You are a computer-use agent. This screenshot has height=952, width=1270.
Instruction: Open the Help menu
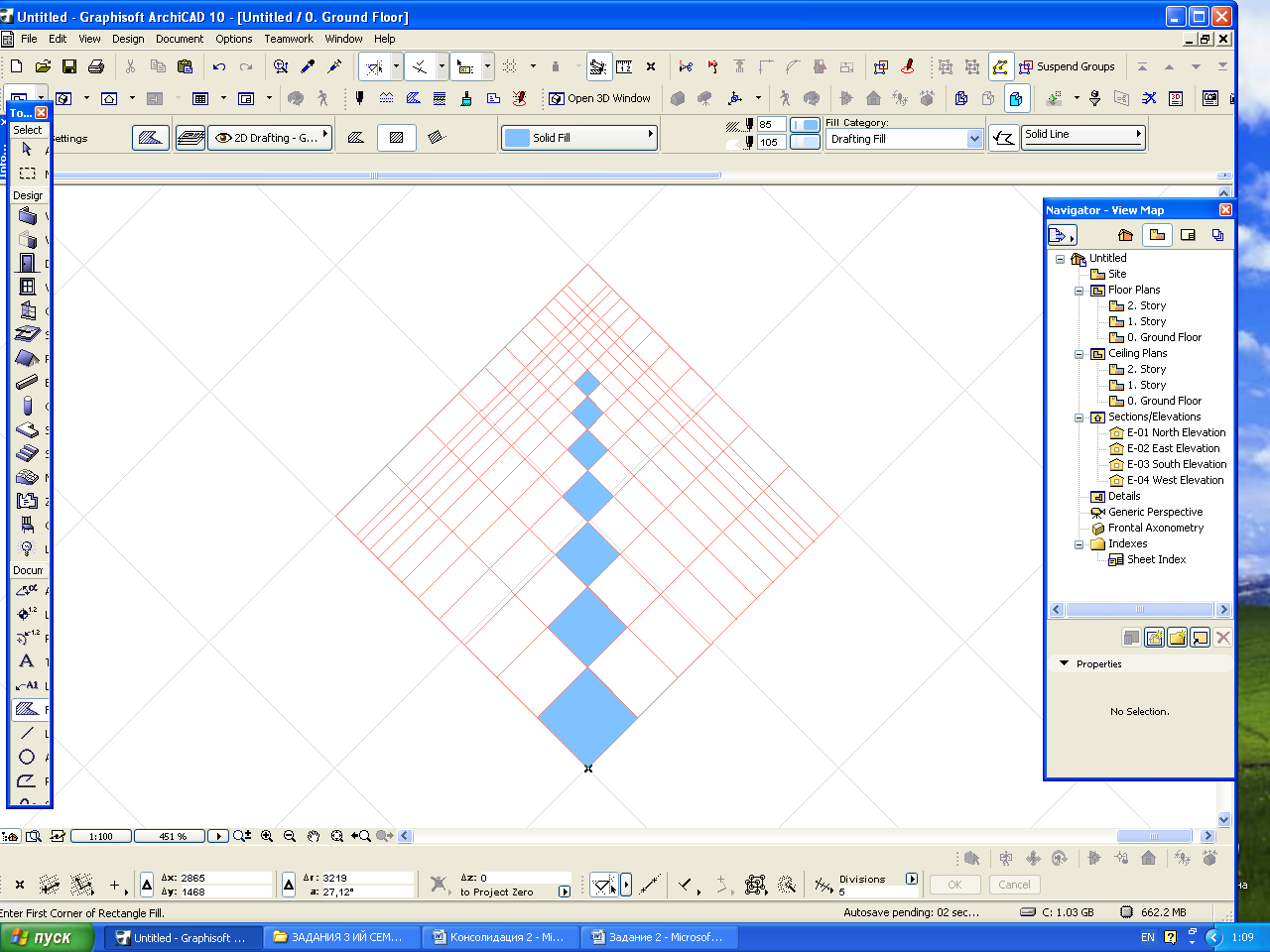click(x=385, y=39)
